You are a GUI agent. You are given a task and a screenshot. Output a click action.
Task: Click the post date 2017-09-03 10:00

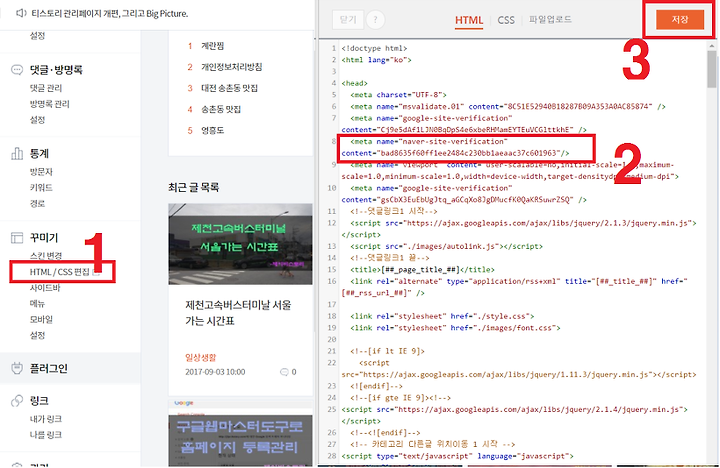click(215, 372)
